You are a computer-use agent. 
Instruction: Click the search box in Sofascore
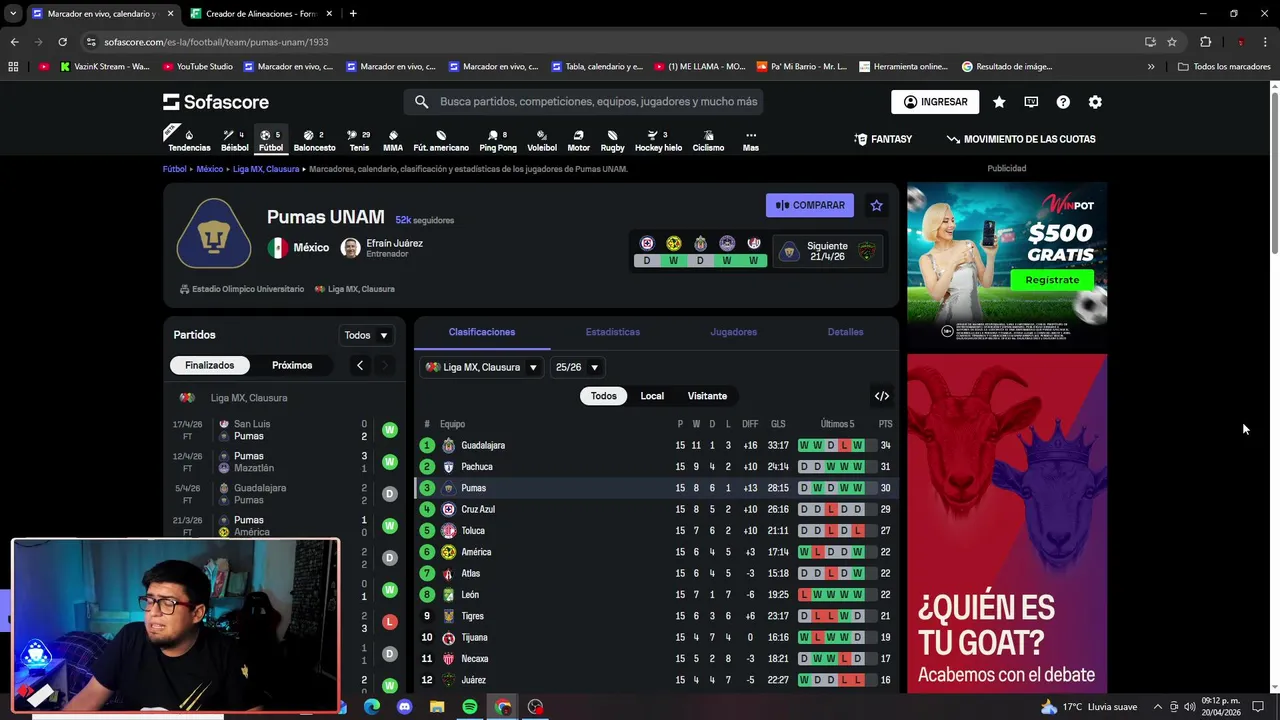583,102
